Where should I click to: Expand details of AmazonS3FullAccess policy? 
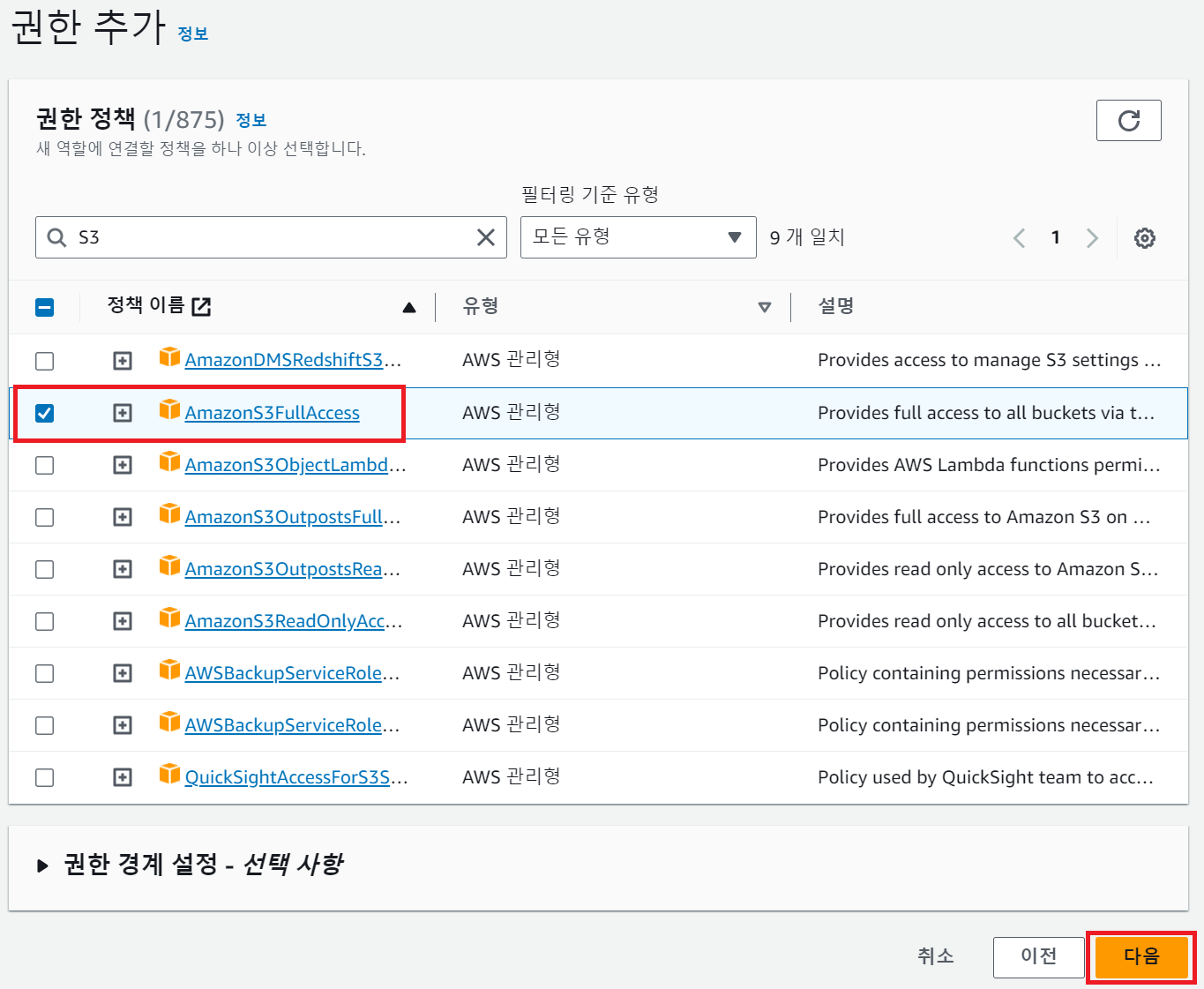(x=123, y=413)
